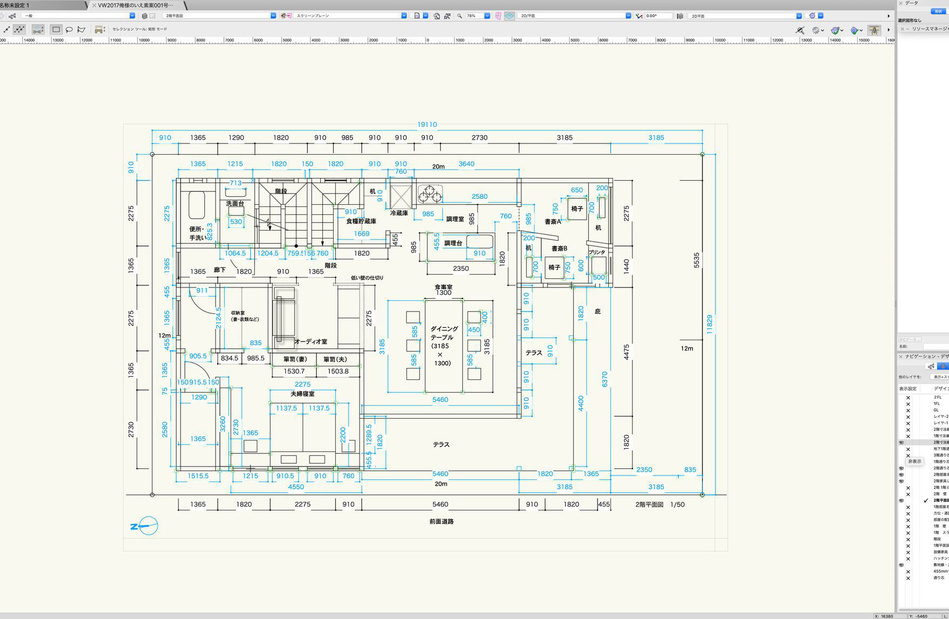Toggle visibility of the 2FL design layer
Viewport: 949px width, 619px height.
[x=908, y=397]
